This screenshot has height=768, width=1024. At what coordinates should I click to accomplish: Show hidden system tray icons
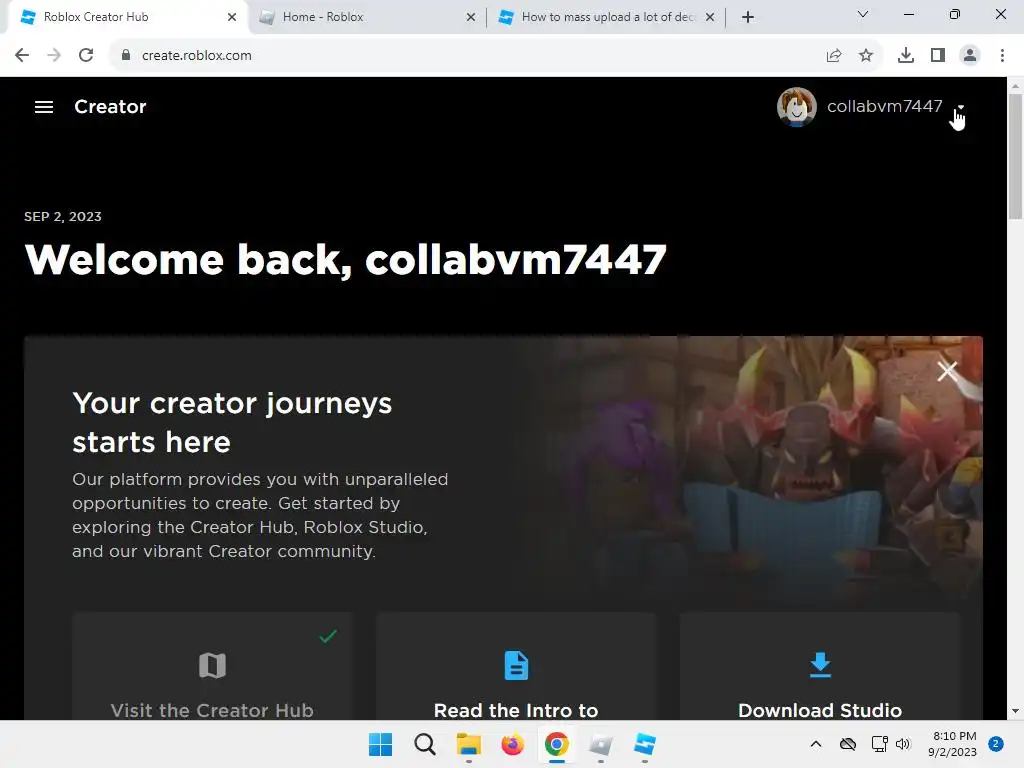click(x=816, y=744)
